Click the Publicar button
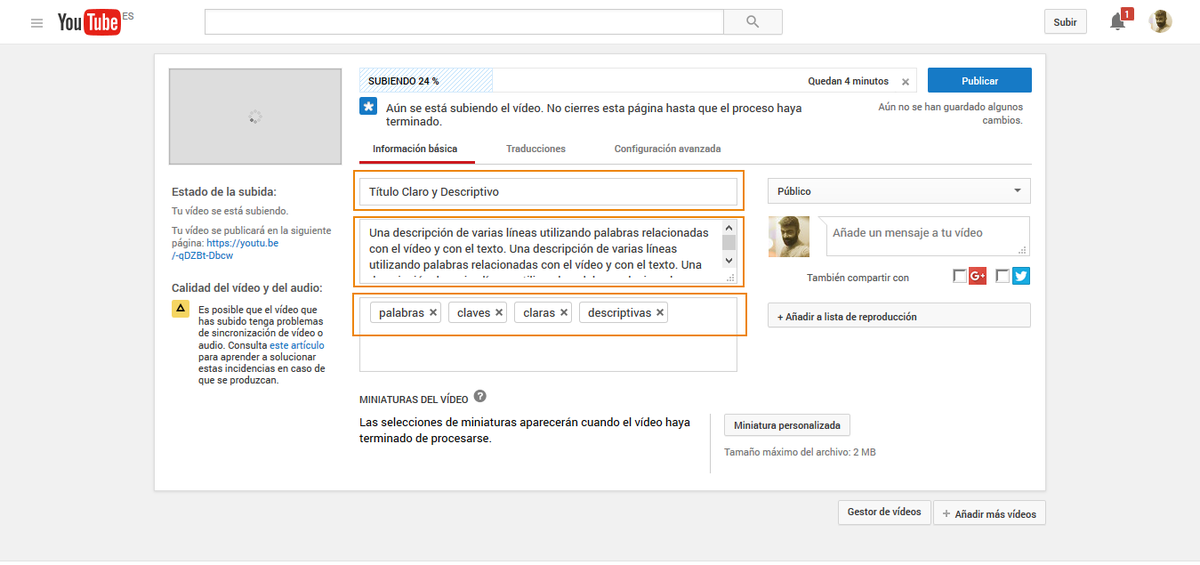 click(x=980, y=81)
